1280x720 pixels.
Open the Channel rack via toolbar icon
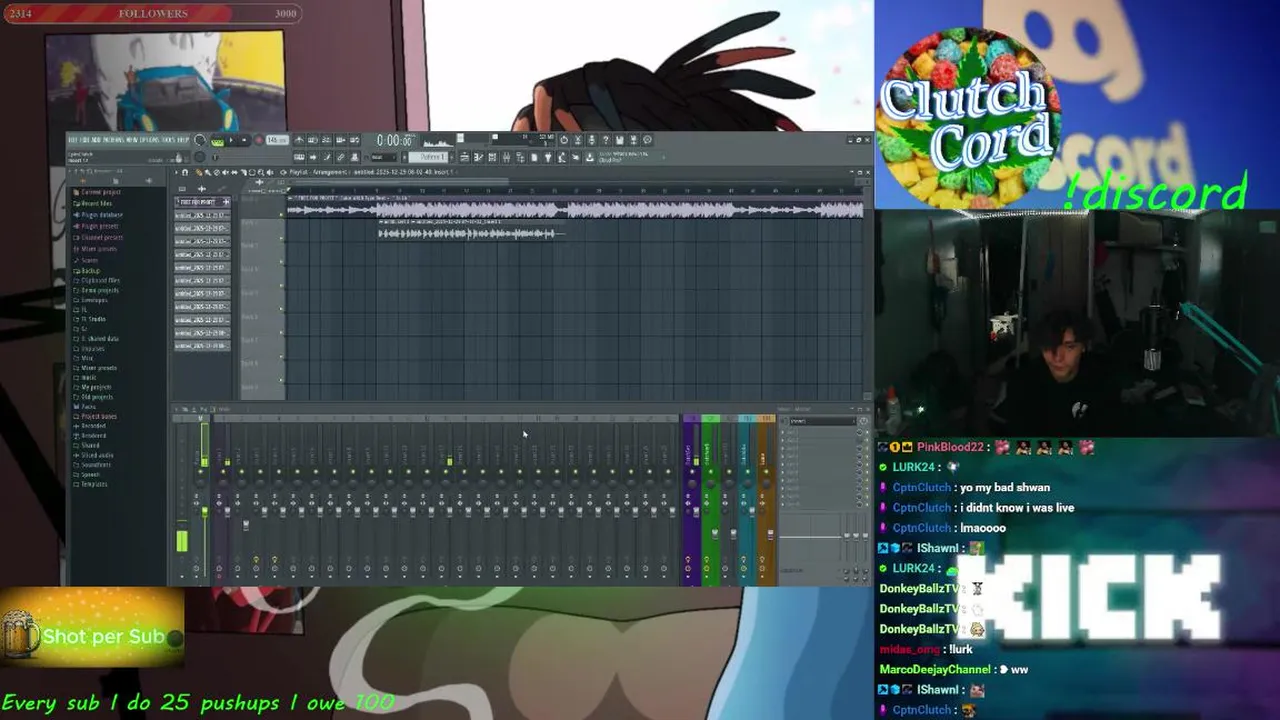[x=492, y=157]
